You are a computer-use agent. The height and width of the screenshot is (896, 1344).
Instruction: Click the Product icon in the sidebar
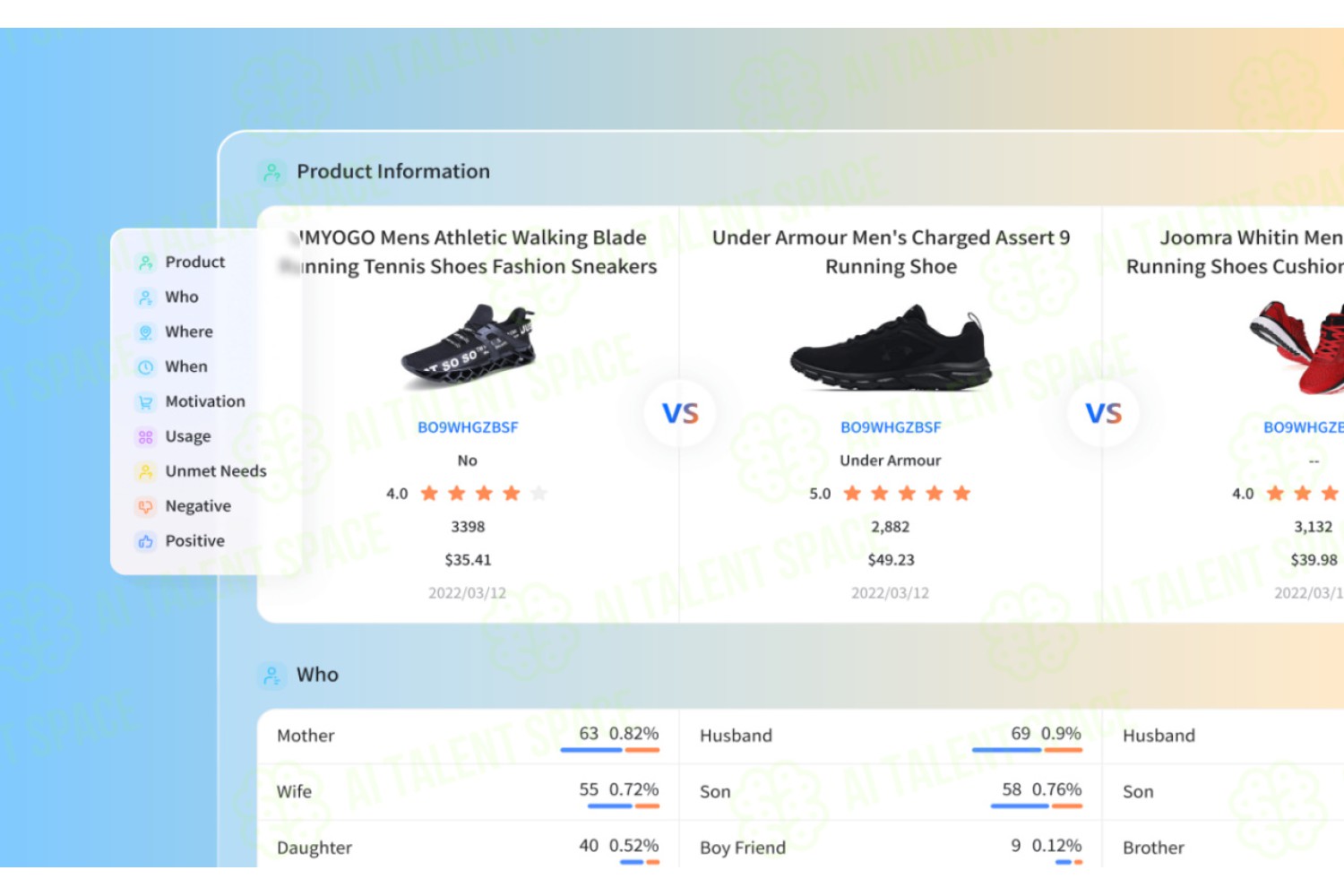click(145, 263)
